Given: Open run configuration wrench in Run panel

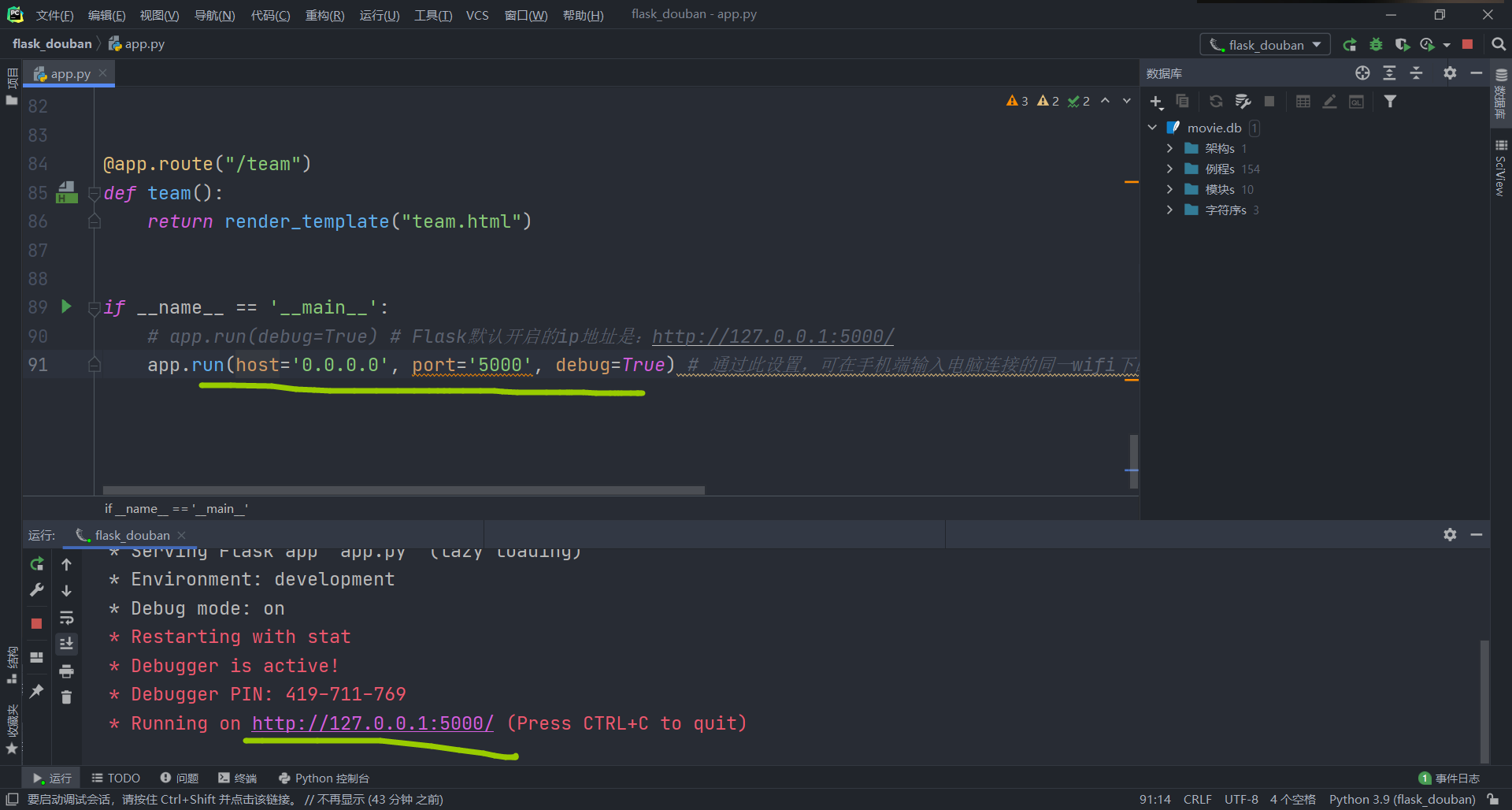Looking at the screenshot, I should point(36,590).
